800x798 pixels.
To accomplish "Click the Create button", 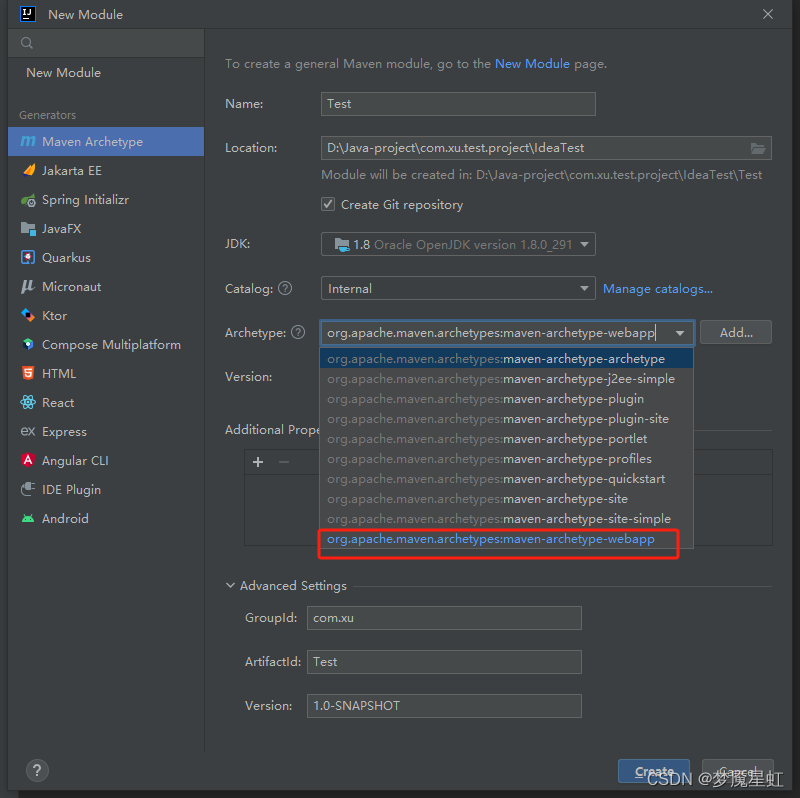I will coord(654,771).
